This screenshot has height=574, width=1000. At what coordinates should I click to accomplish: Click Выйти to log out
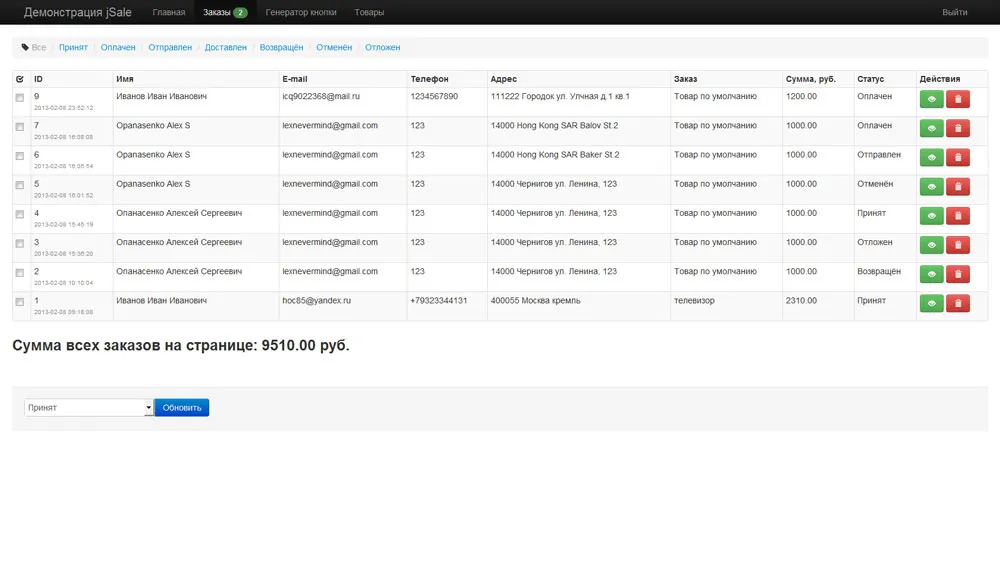point(954,12)
